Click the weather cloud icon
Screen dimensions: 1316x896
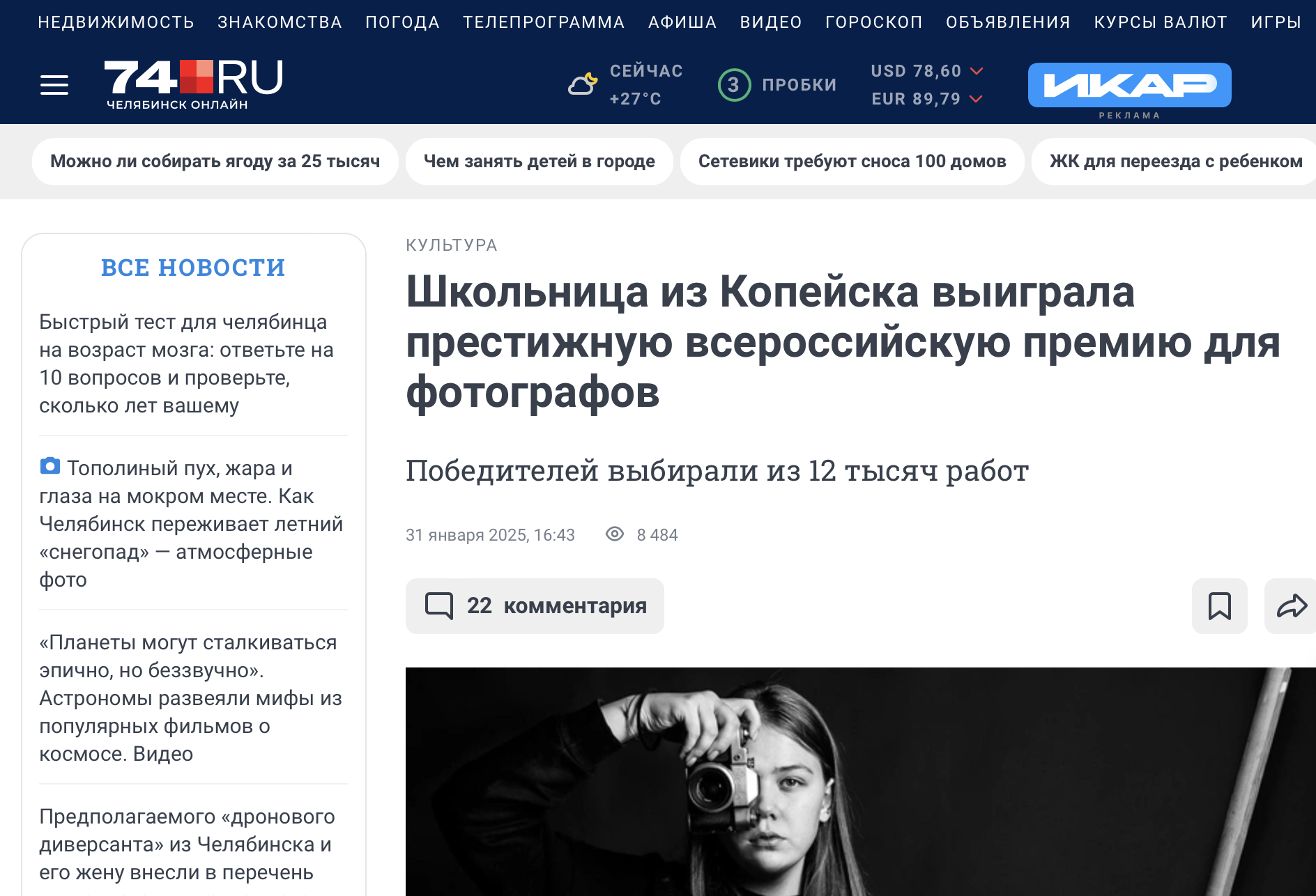583,84
